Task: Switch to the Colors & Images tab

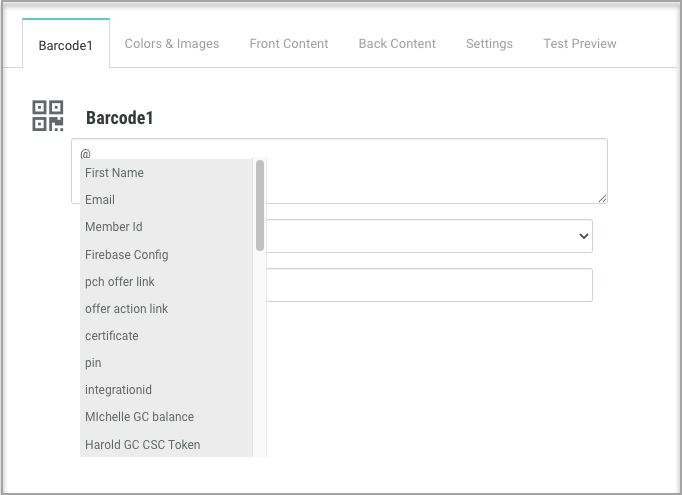Action: pos(171,44)
